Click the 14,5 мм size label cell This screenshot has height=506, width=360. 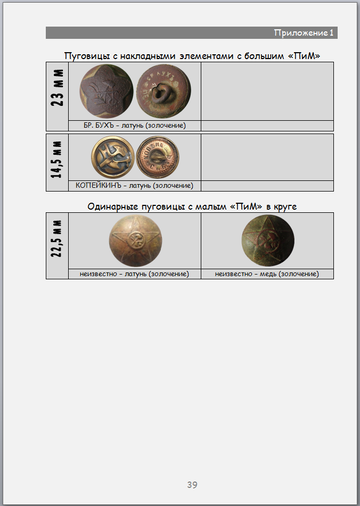click(x=57, y=163)
